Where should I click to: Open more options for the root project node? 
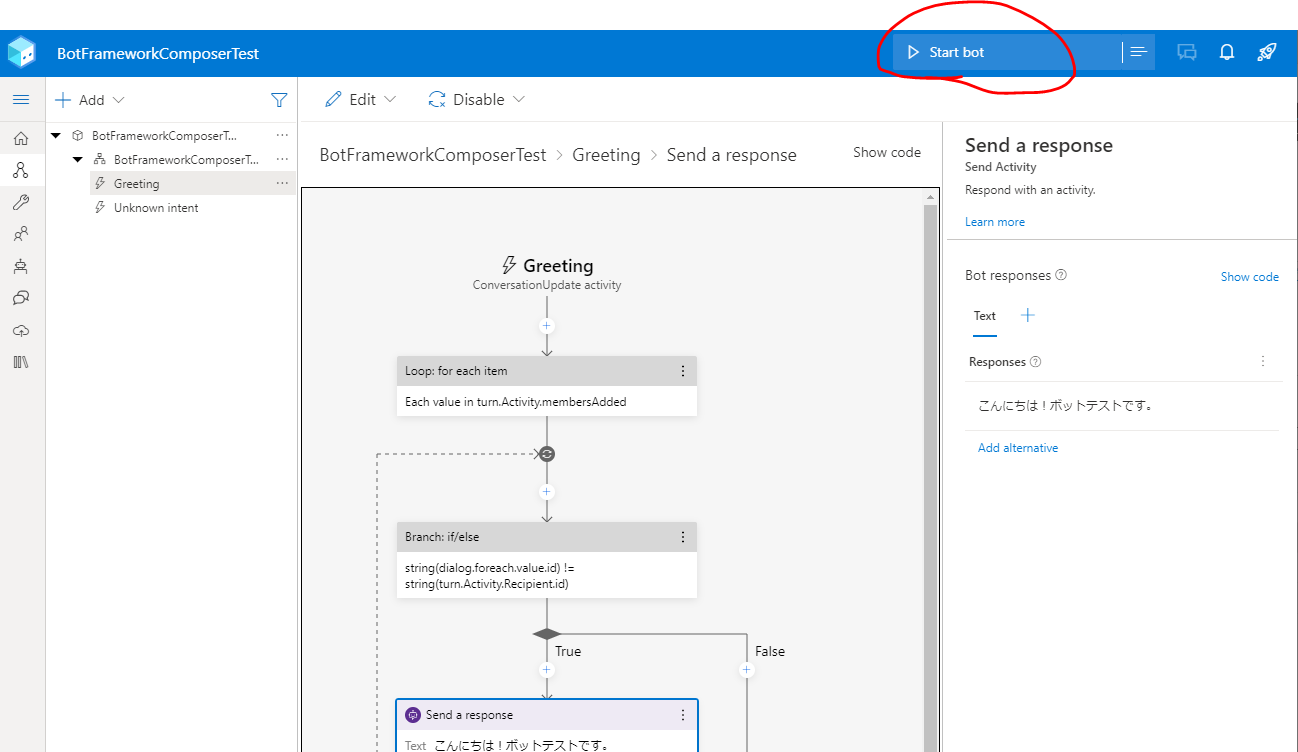(283, 135)
